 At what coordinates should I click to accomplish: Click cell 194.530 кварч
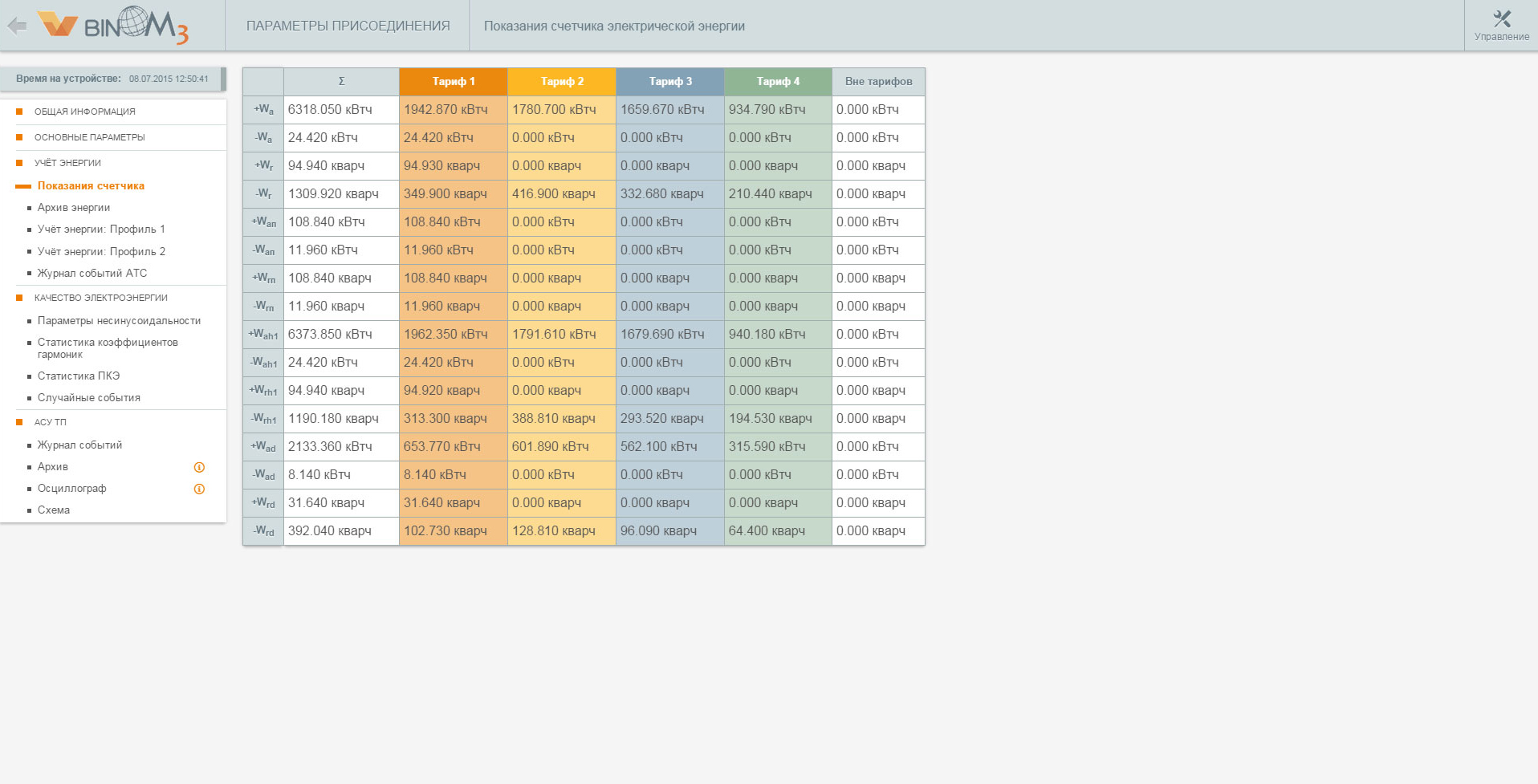778,418
